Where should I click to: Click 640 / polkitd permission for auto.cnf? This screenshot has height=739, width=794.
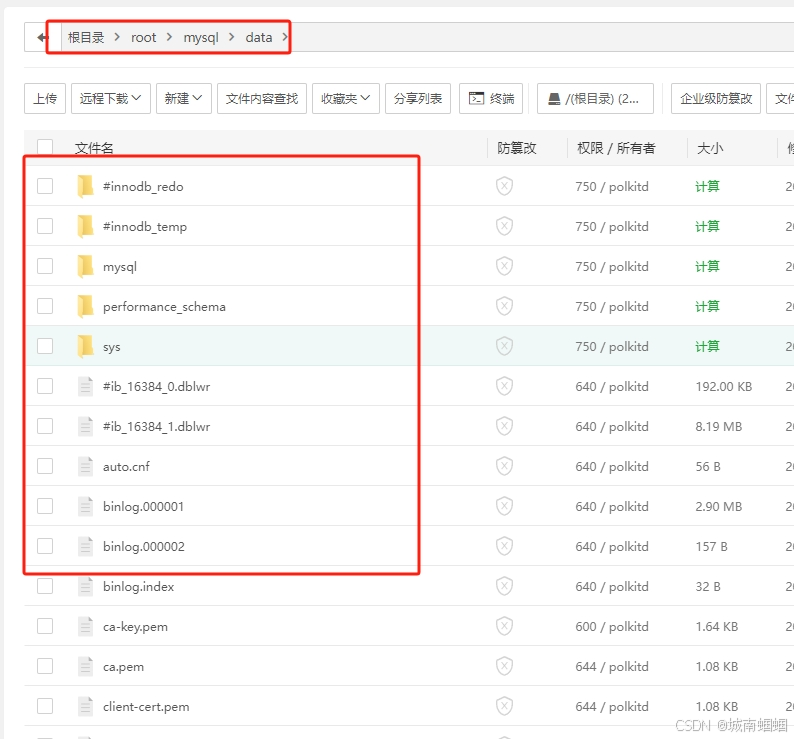[612, 466]
